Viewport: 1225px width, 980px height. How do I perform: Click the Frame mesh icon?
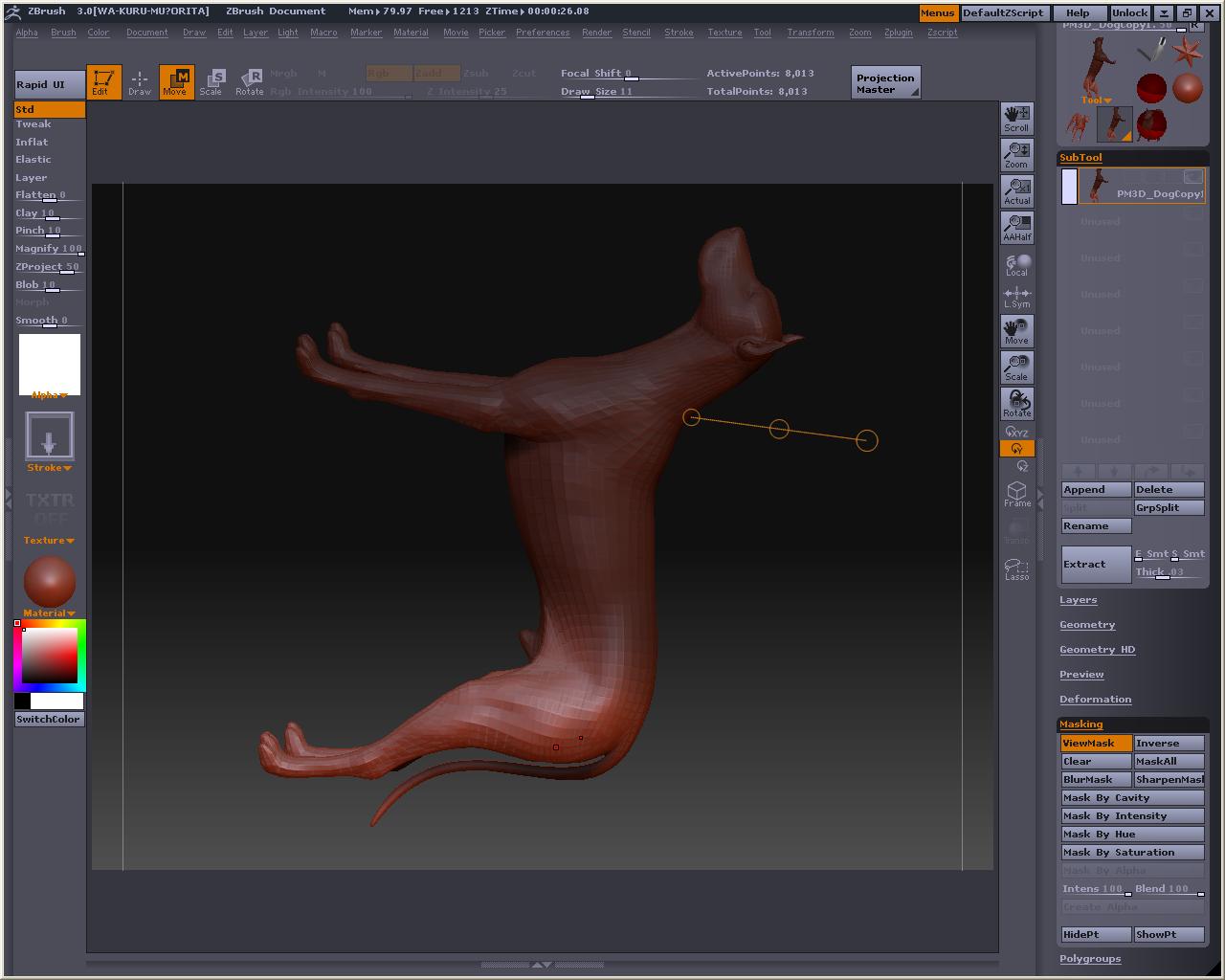[1016, 494]
